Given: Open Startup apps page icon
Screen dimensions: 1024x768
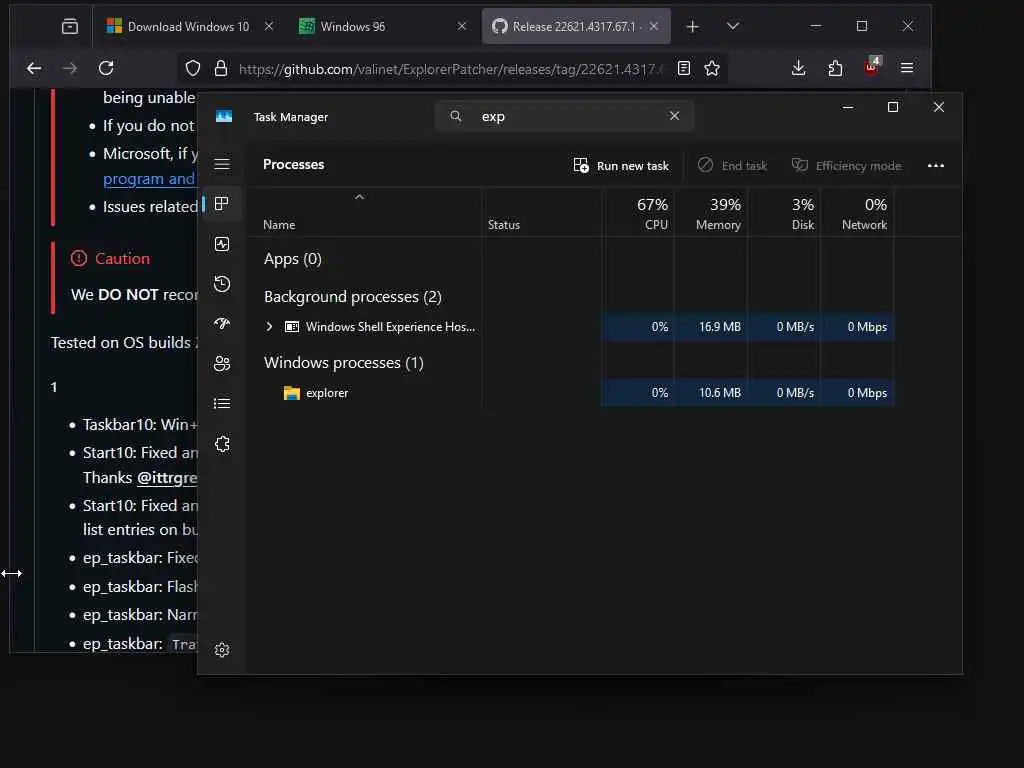Looking at the screenshot, I should coord(222,324).
